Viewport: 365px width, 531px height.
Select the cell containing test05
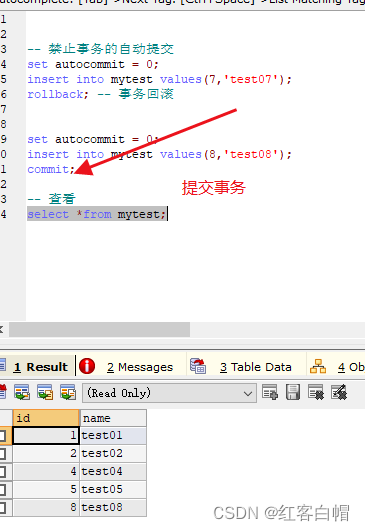[113, 489]
